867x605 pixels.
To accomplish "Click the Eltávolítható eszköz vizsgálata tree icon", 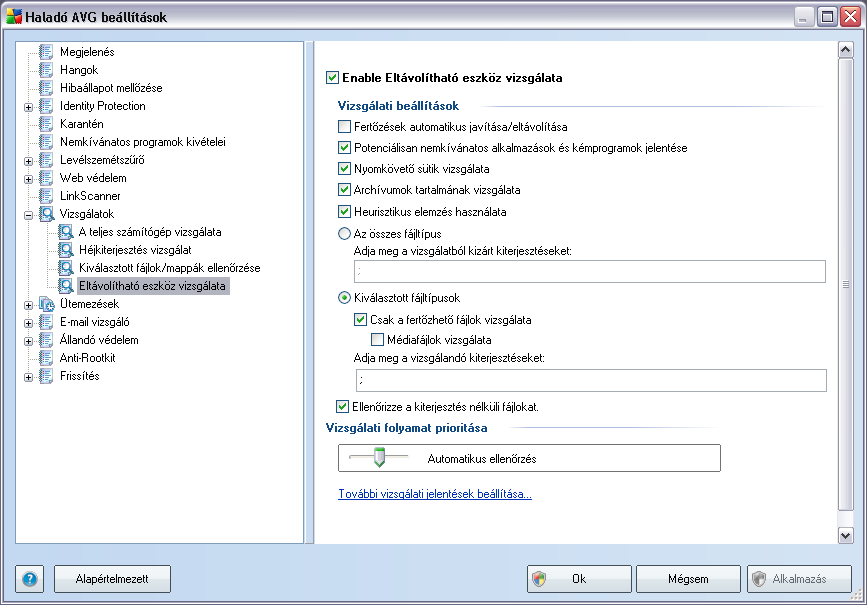I will 66,286.
